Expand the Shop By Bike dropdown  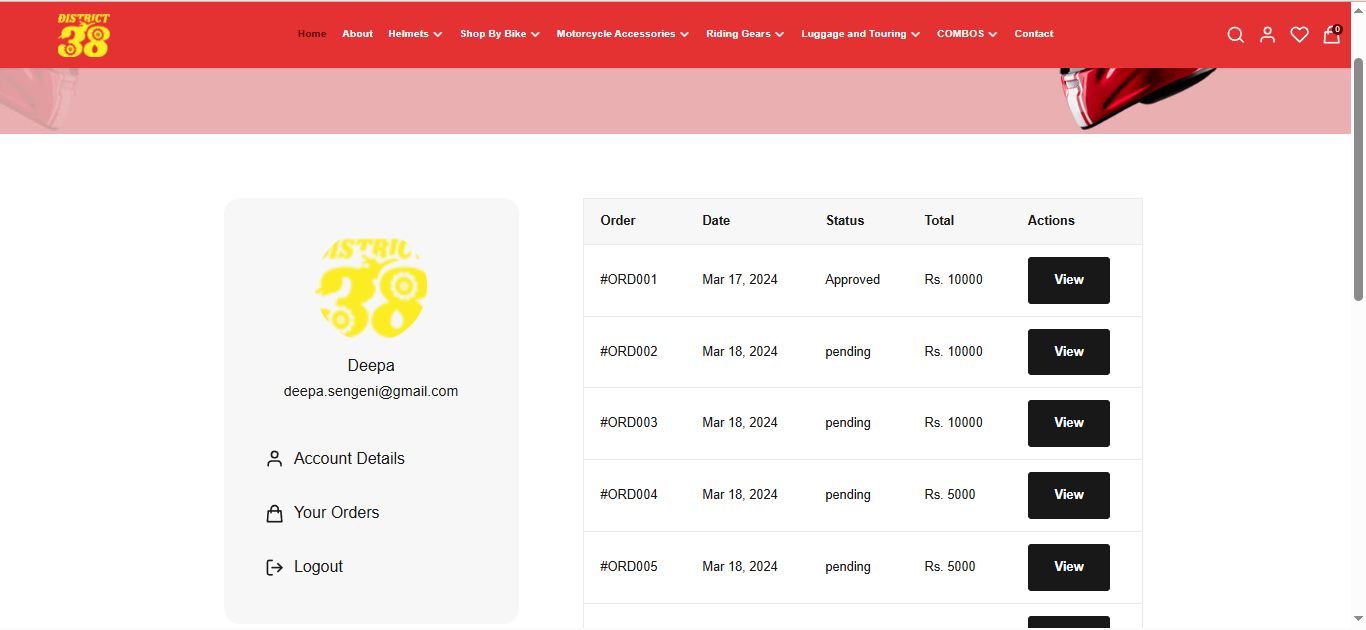point(499,34)
